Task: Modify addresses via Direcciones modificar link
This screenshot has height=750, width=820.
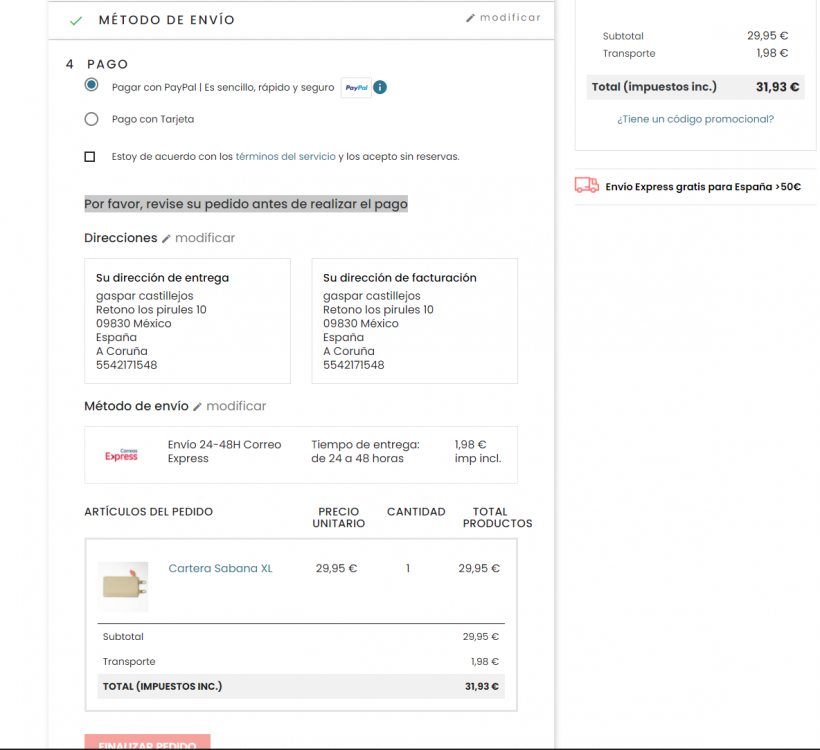Action: tap(205, 238)
